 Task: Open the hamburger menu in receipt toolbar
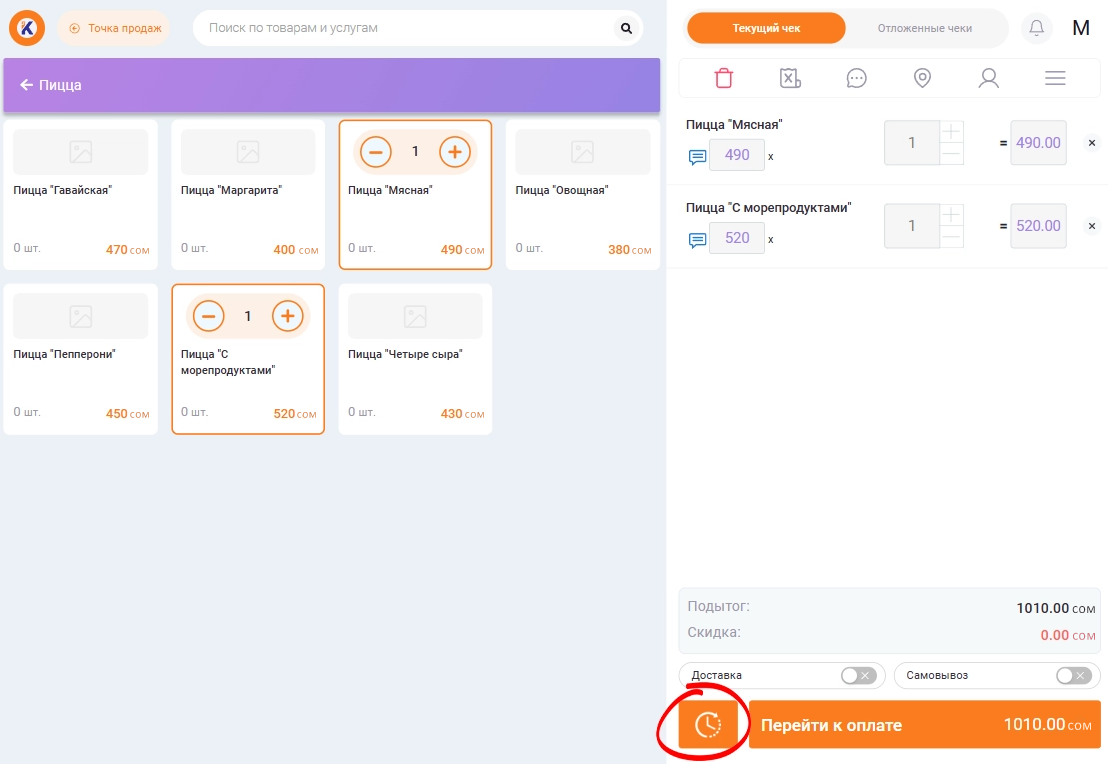point(1055,78)
